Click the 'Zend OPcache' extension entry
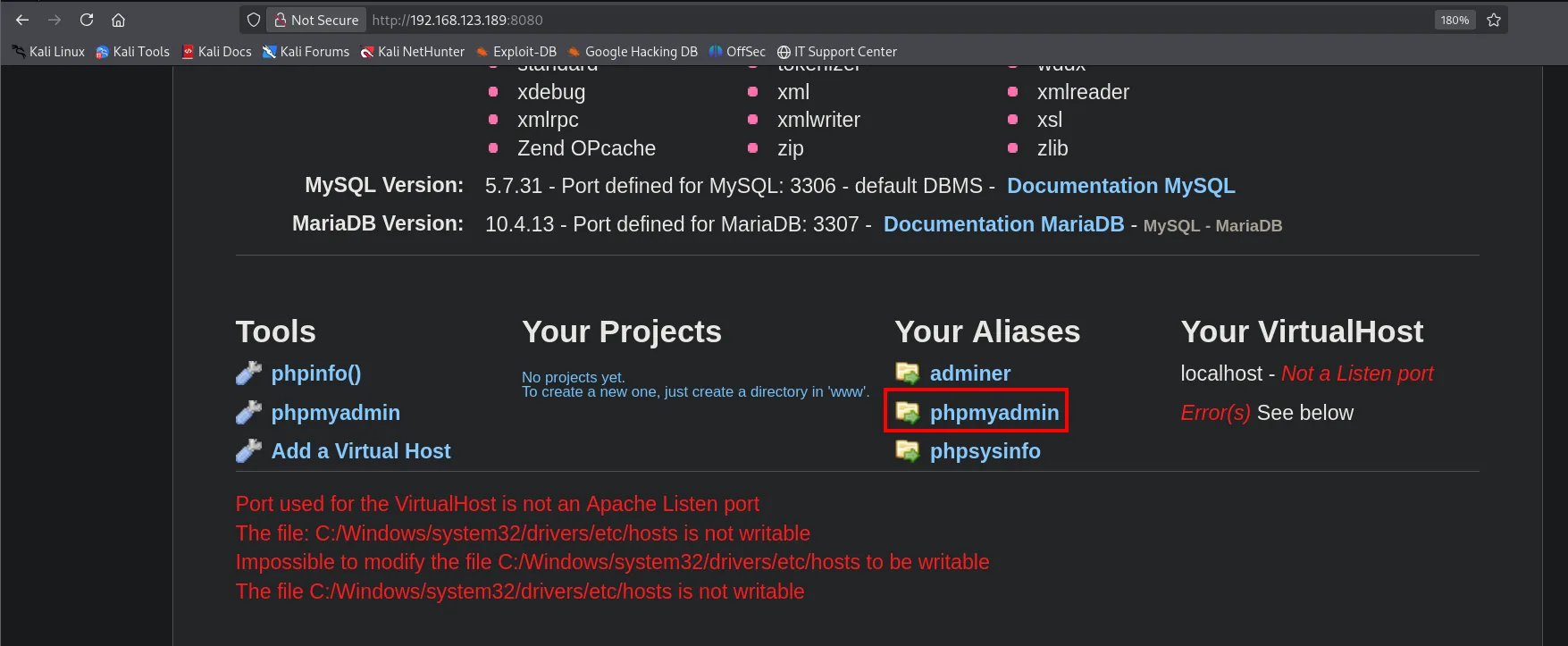1568x646 pixels. pos(586,148)
